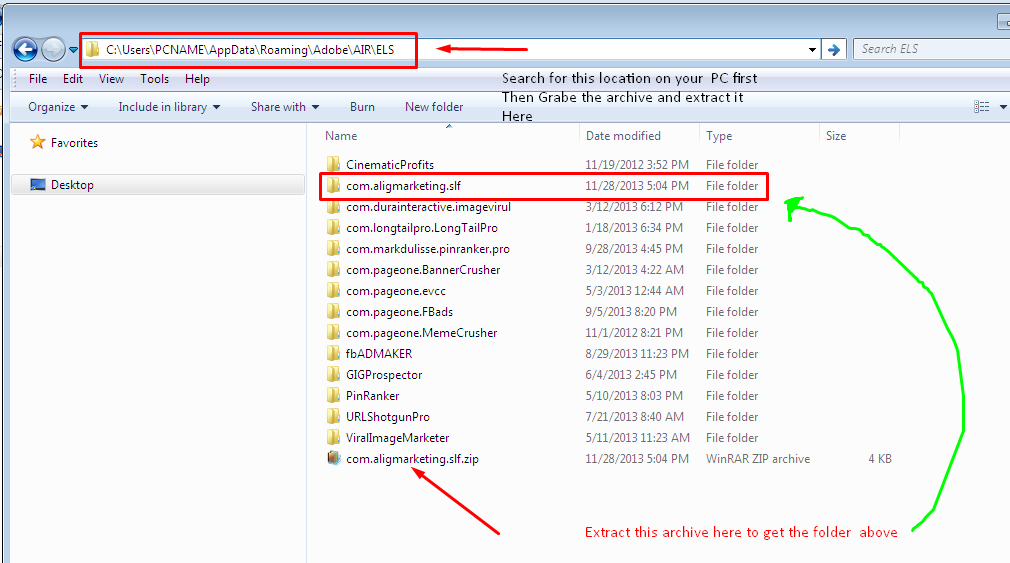
Task: Click the WinRAR ZIP archive type text
Action: 758,459
